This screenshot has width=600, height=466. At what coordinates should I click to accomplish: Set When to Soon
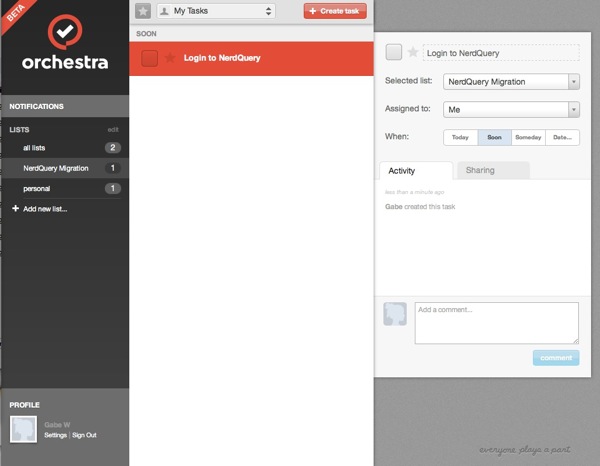coord(494,137)
